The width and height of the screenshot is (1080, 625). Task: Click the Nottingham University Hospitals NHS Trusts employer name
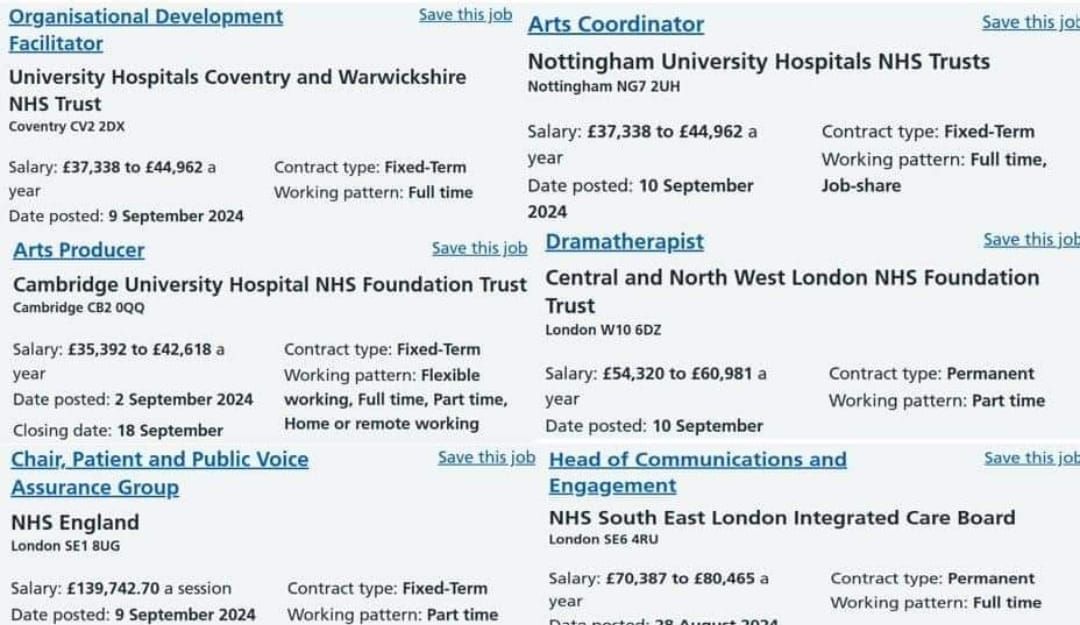tap(758, 61)
